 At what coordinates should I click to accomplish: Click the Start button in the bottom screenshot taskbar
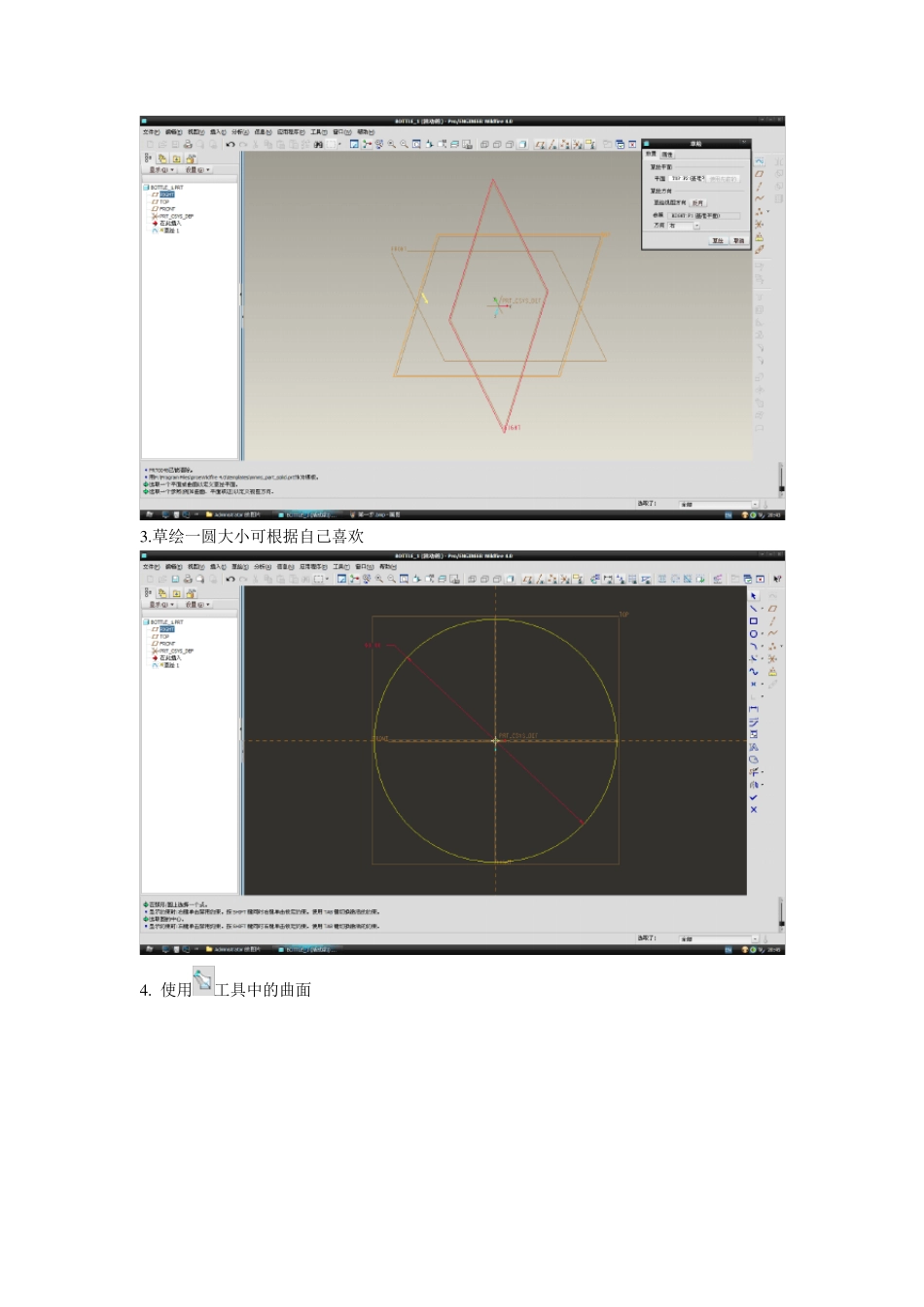pyautogui.click(x=149, y=949)
